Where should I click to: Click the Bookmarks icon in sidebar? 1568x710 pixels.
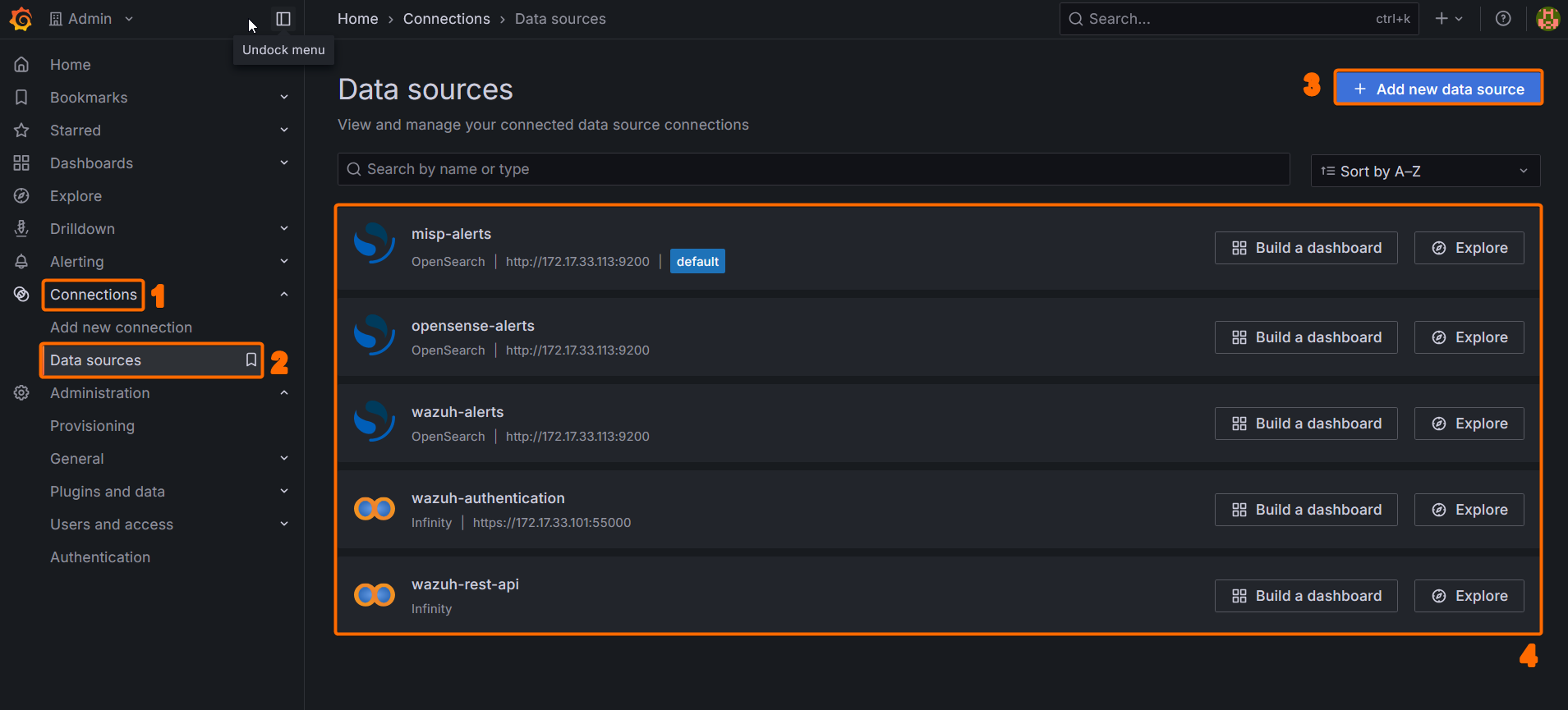(x=21, y=97)
